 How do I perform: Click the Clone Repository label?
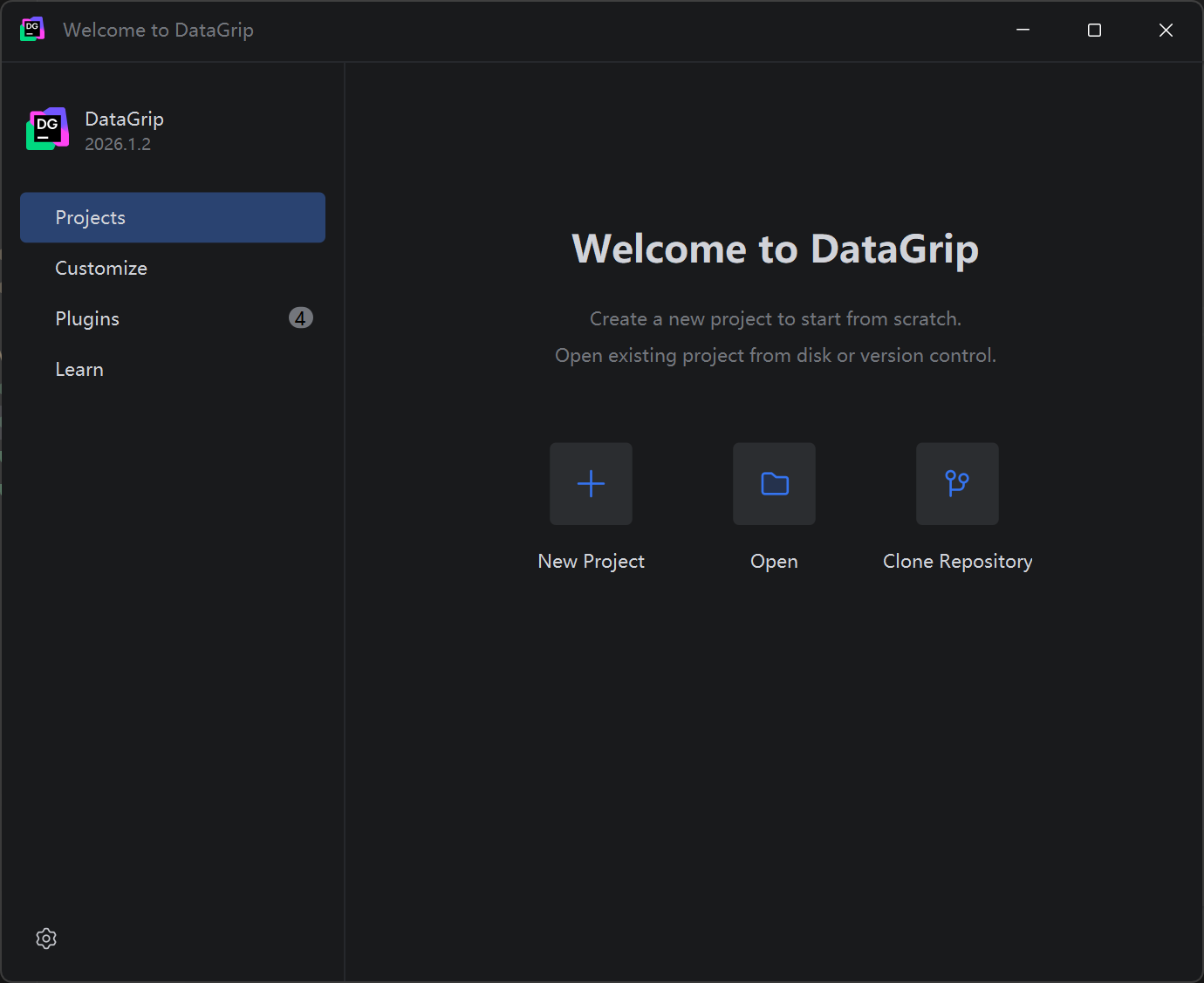pyautogui.click(x=957, y=562)
